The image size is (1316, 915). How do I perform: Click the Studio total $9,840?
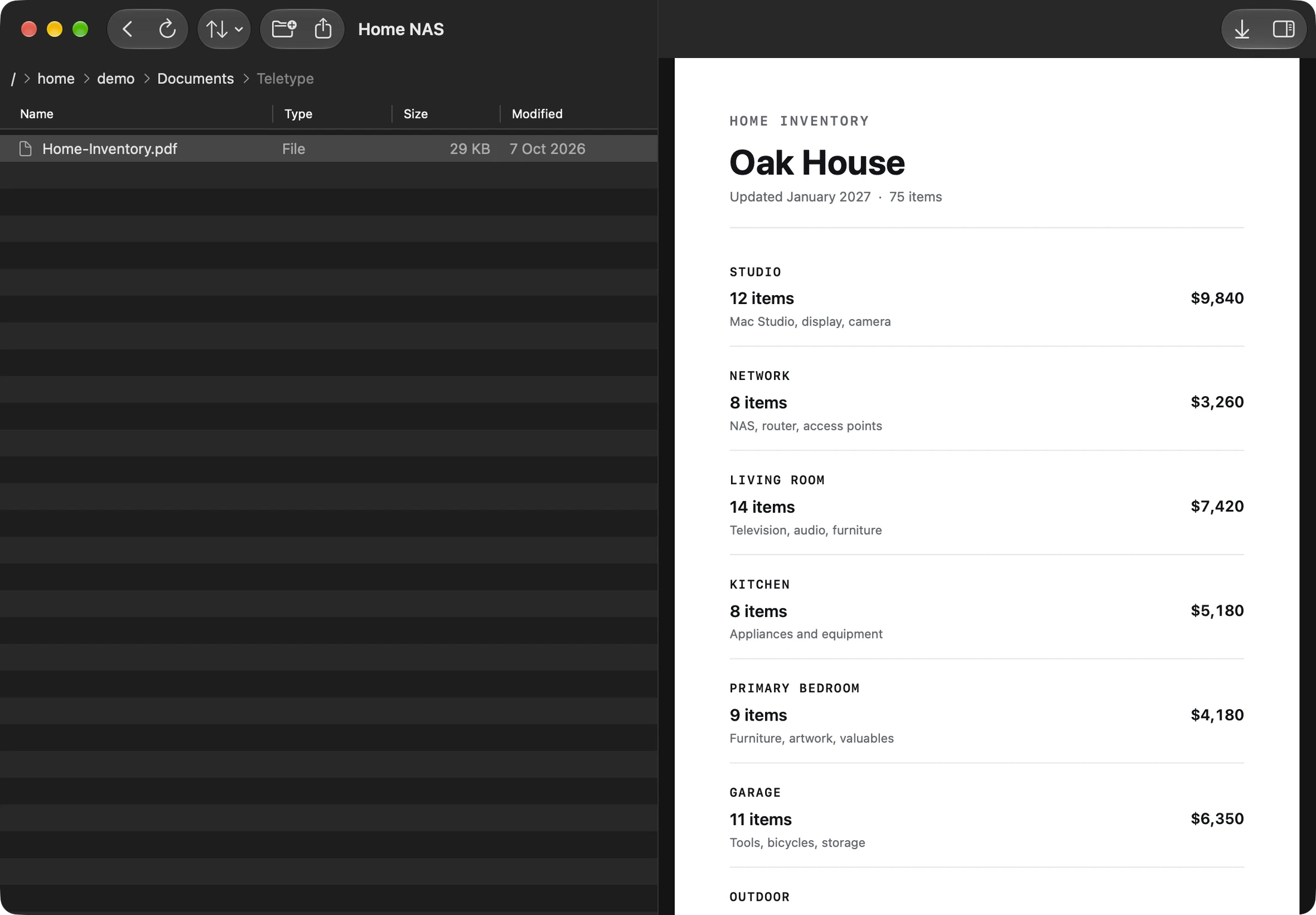[1217, 298]
